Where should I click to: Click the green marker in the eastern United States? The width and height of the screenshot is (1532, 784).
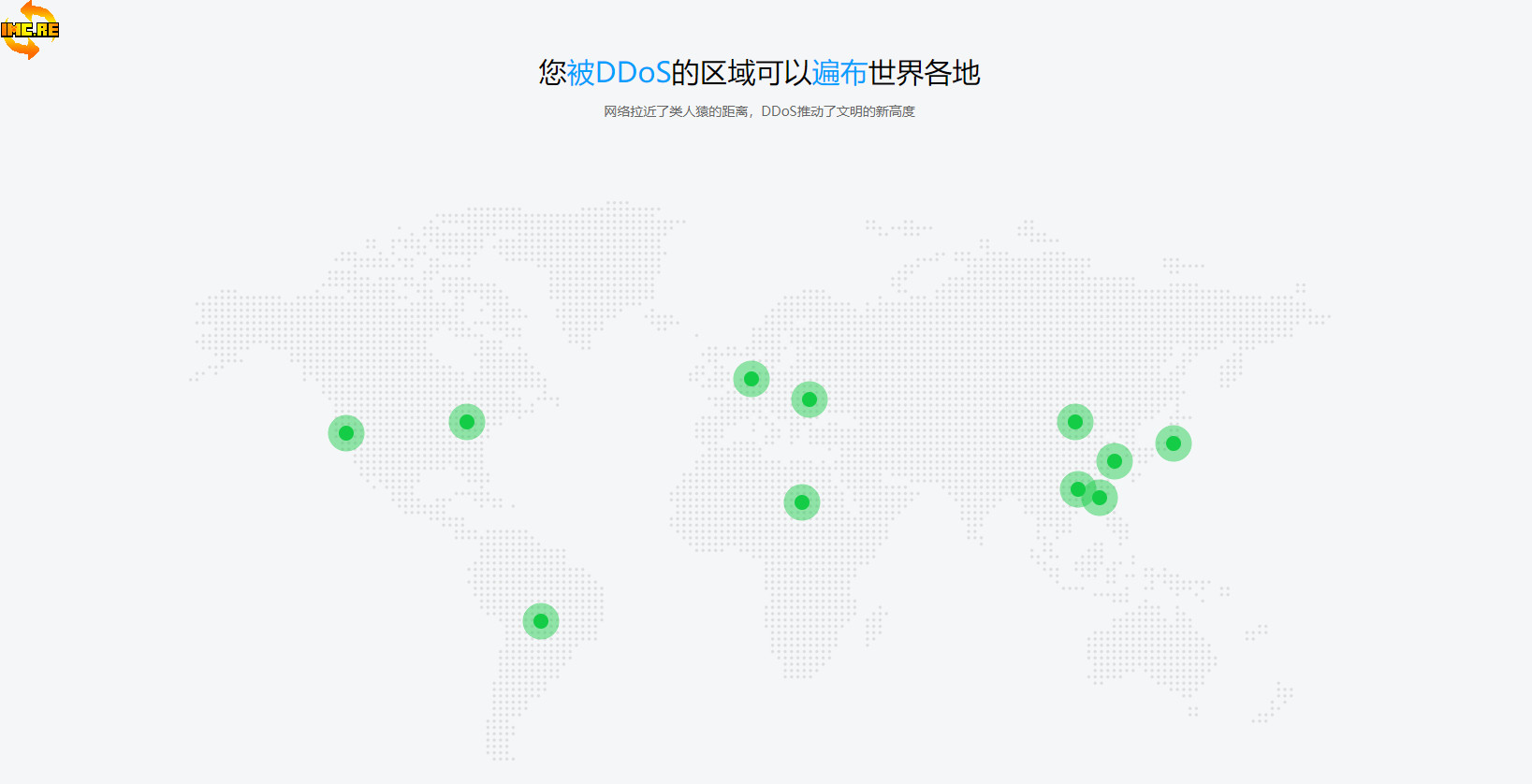click(467, 422)
